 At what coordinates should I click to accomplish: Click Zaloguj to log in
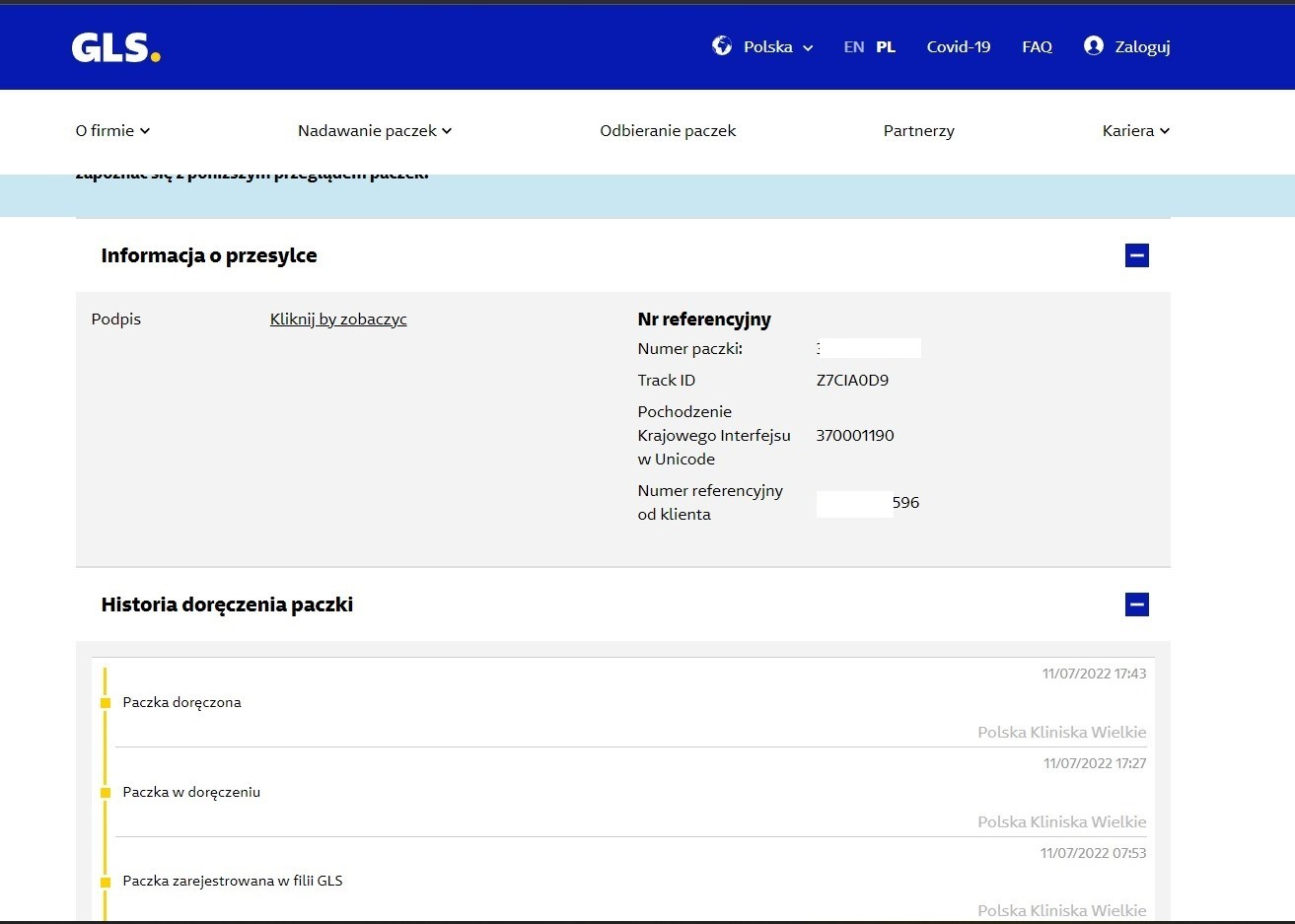1142,46
